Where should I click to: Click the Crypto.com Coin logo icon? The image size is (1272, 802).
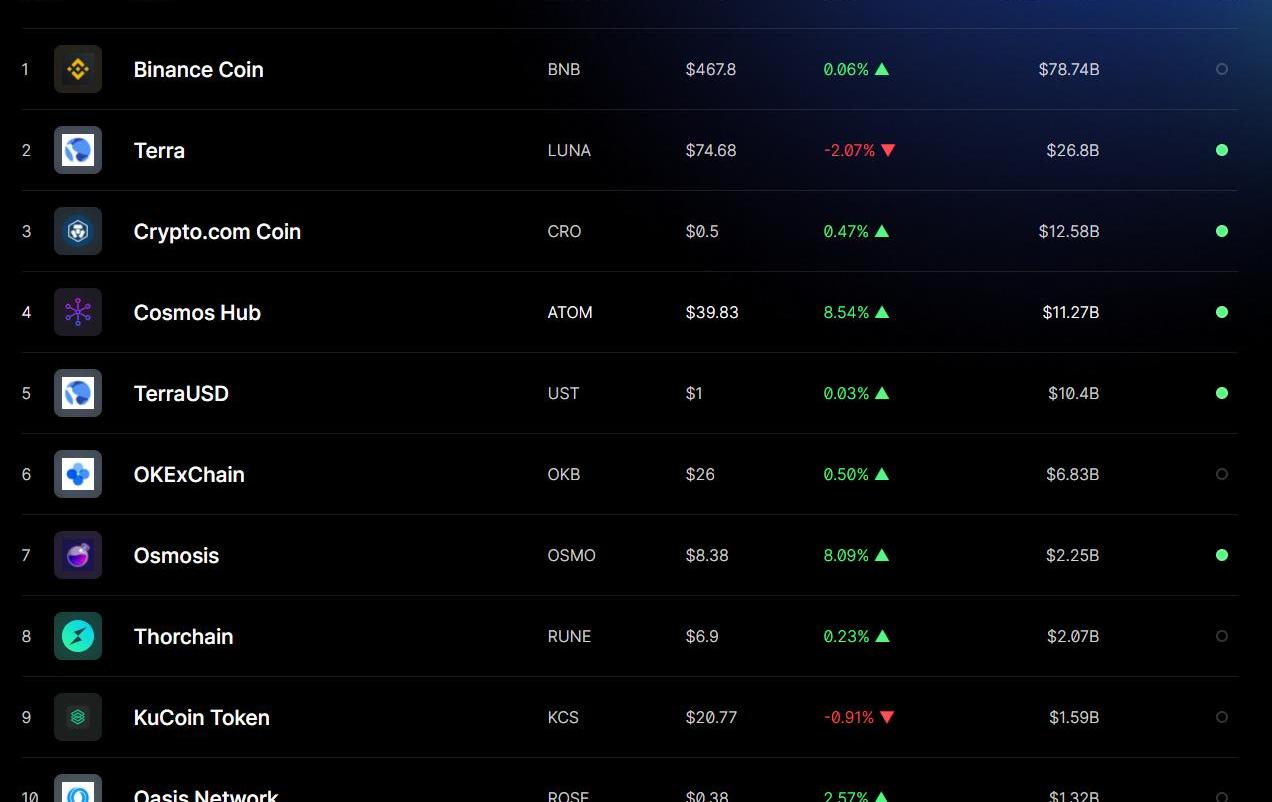pos(78,231)
